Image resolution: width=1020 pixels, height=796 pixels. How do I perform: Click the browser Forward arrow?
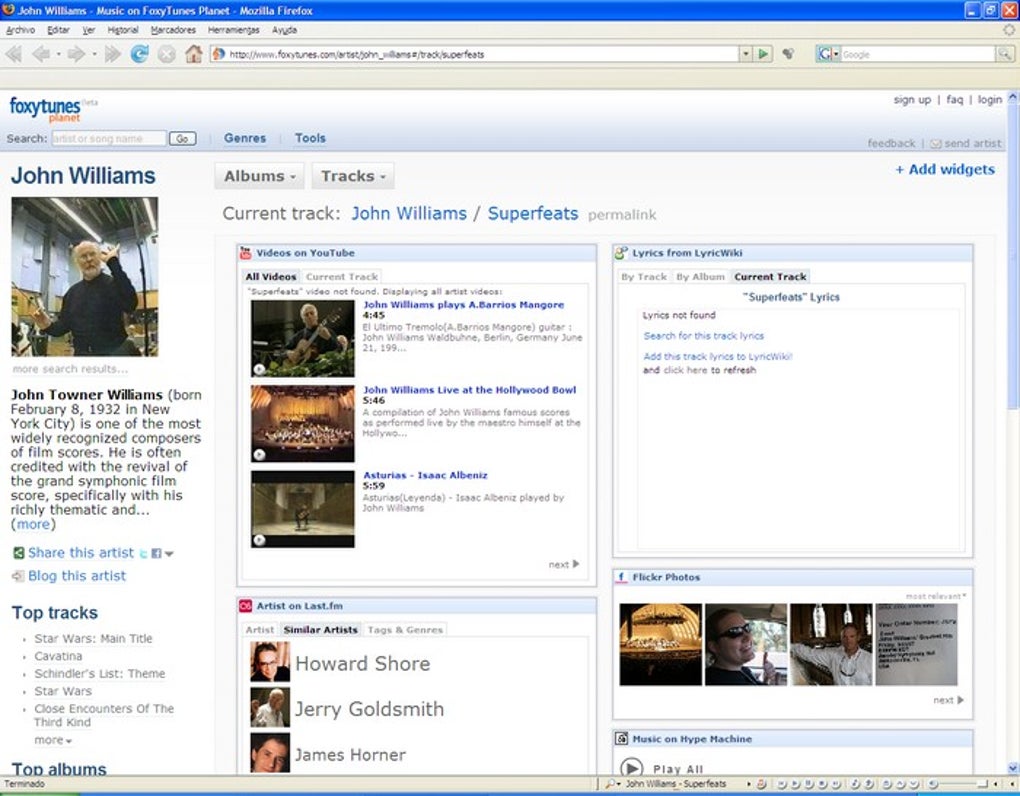point(76,54)
